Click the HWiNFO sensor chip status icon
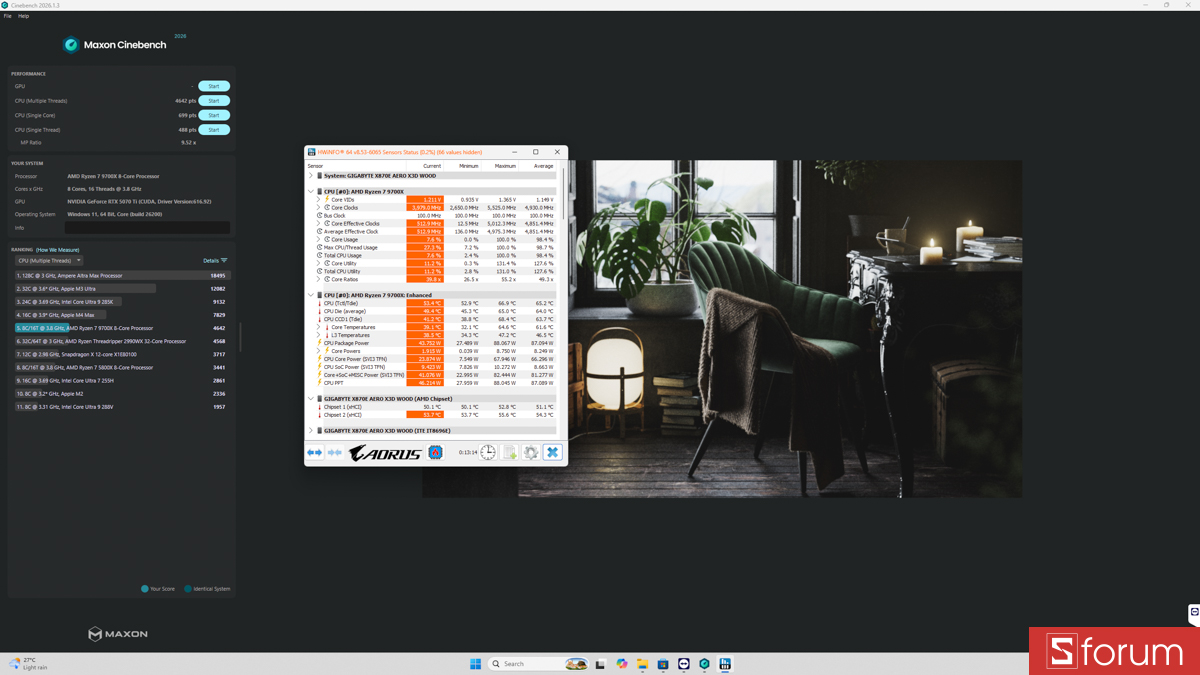The image size is (1200, 675). pyautogui.click(x=436, y=453)
